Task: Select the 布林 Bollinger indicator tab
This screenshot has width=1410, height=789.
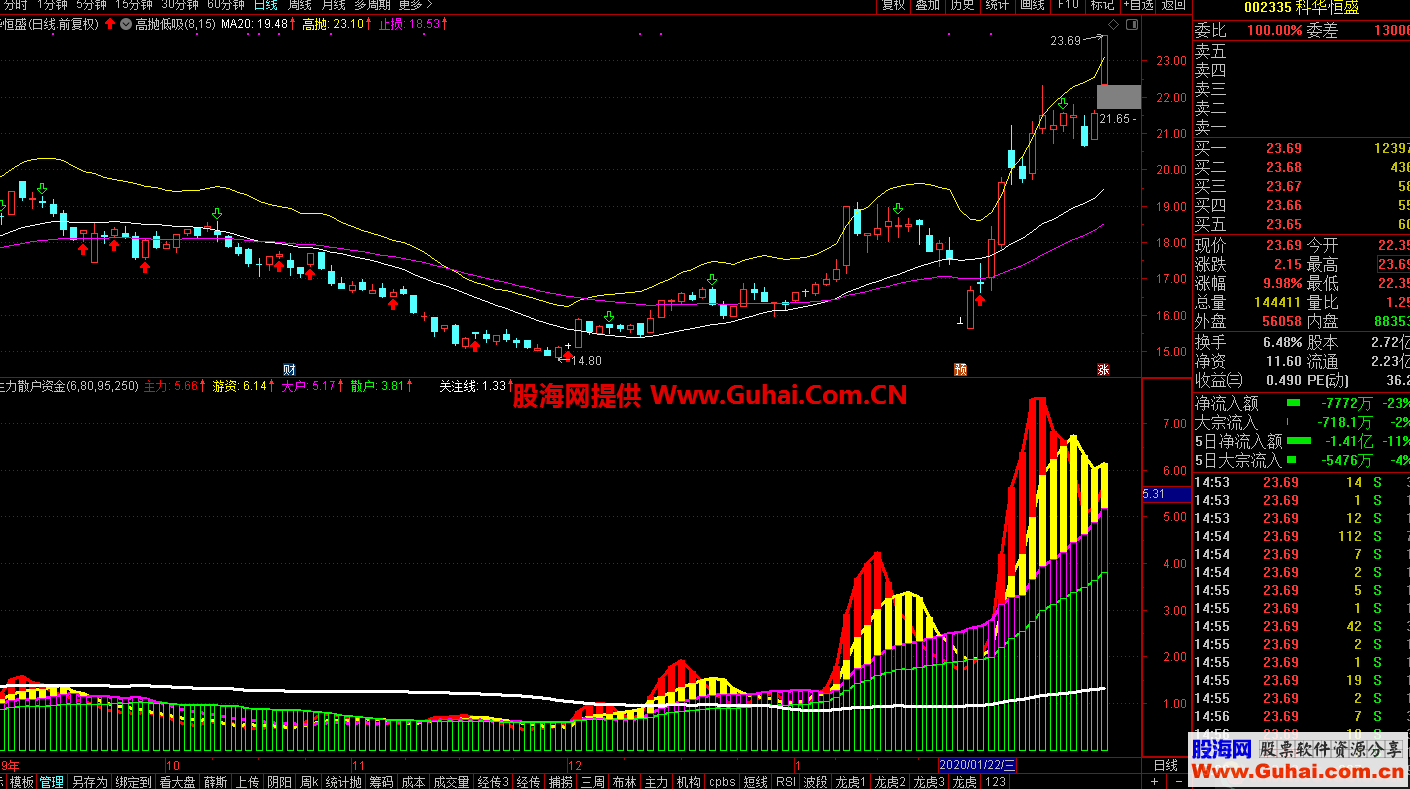Action: pos(624,782)
